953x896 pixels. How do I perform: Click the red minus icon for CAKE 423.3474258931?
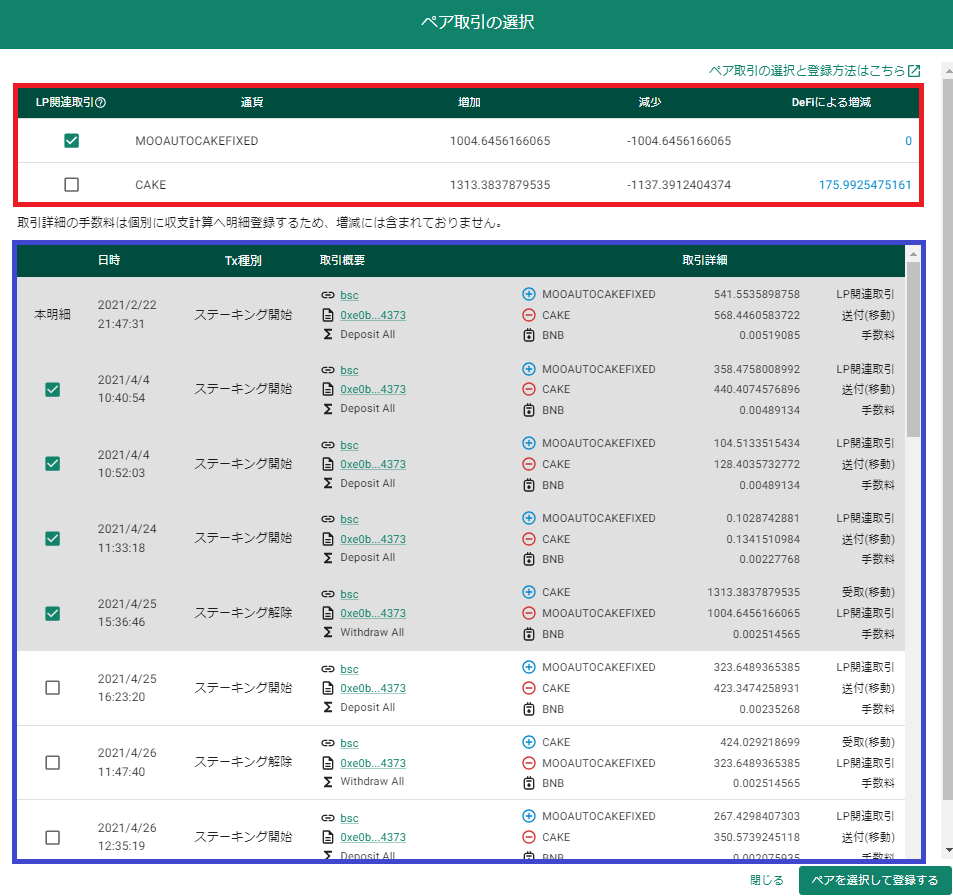529,688
